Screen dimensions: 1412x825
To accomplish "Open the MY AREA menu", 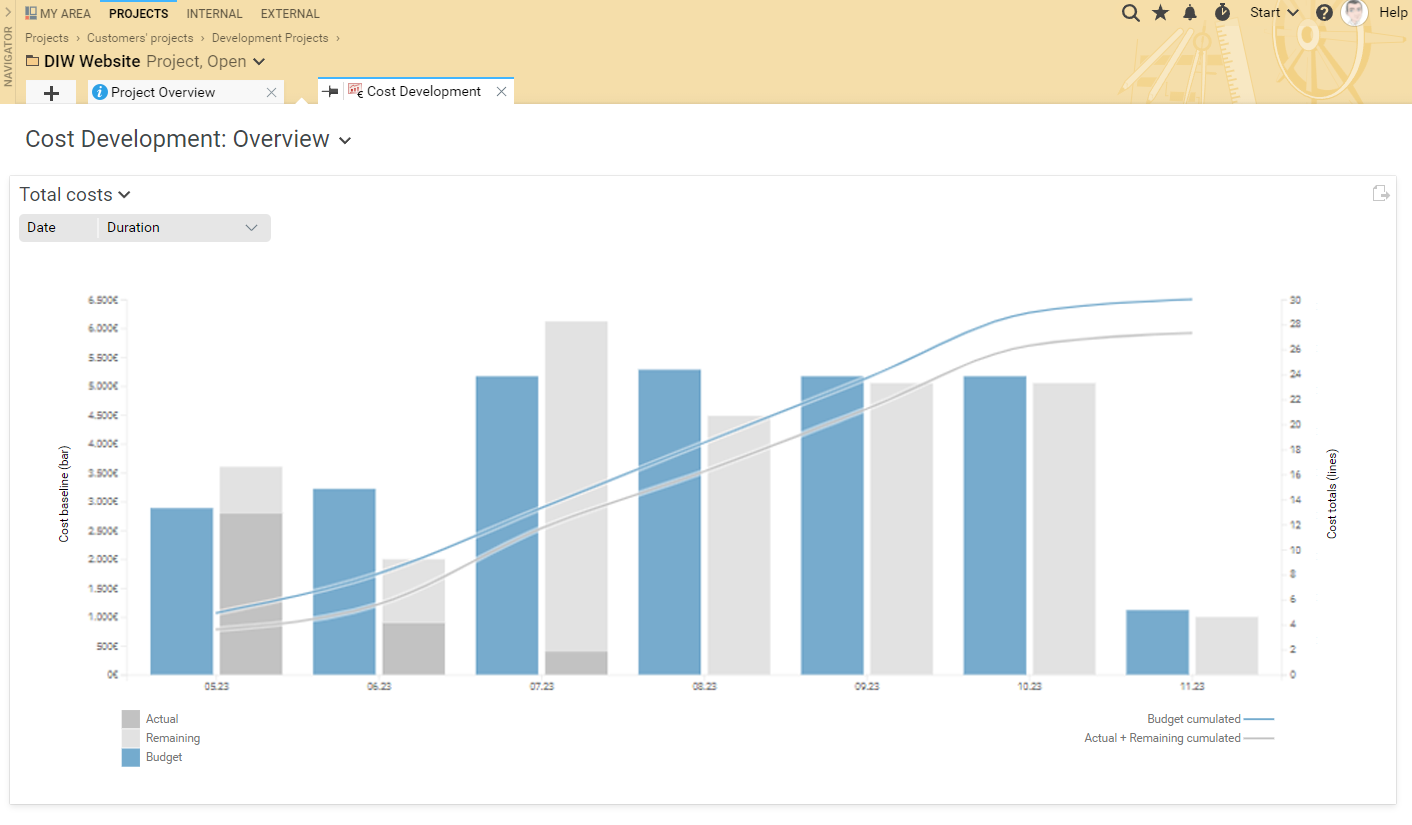I will point(58,14).
